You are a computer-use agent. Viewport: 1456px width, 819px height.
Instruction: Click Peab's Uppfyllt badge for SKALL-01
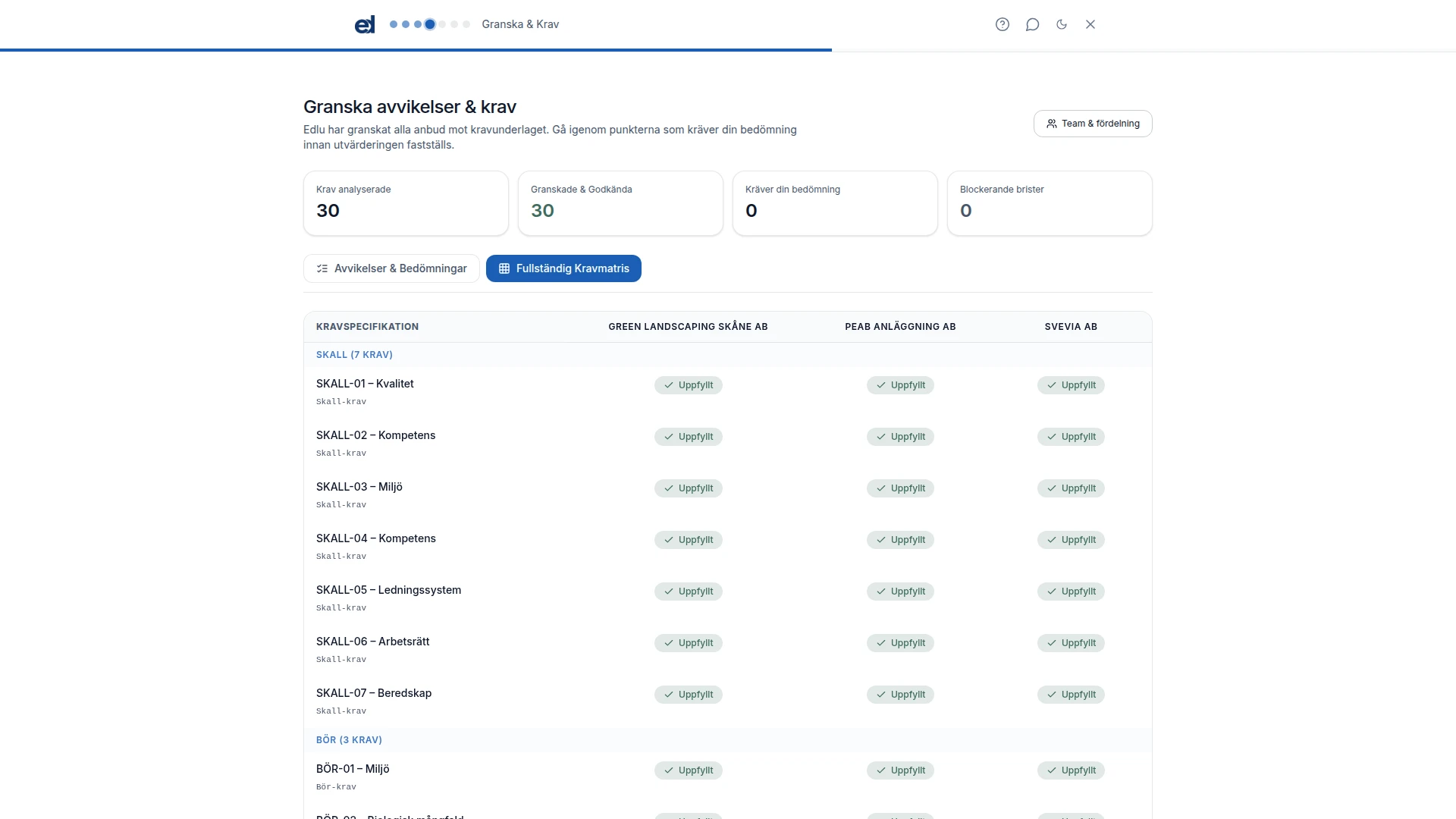click(900, 385)
